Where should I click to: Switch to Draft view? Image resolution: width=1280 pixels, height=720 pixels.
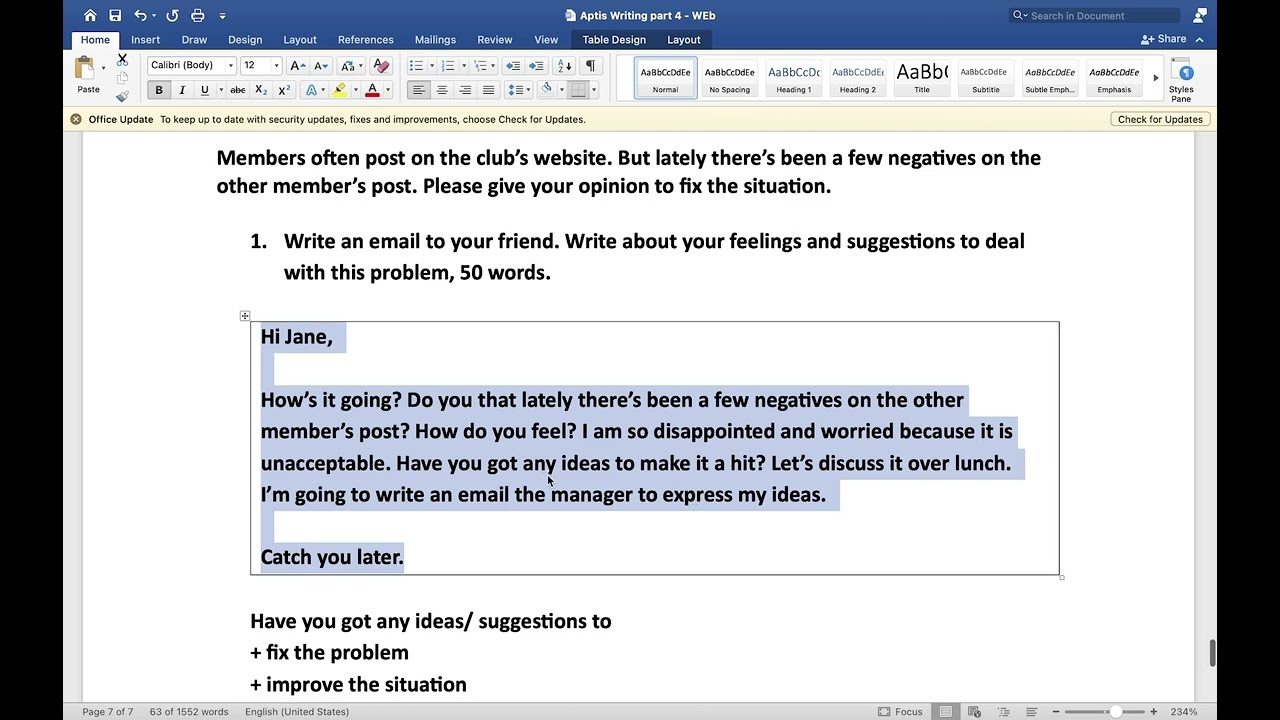pyautogui.click(x=1031, y=712)
